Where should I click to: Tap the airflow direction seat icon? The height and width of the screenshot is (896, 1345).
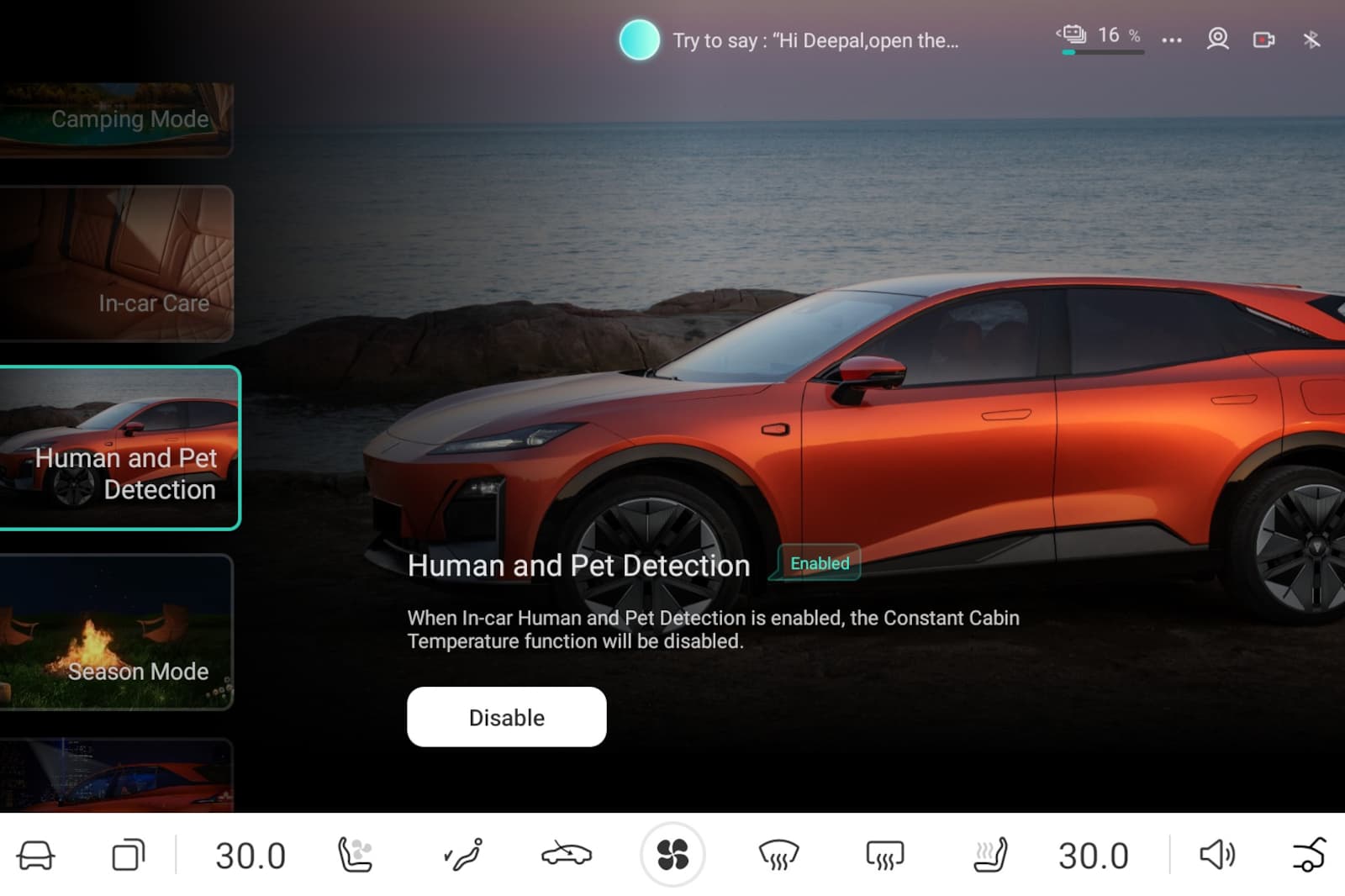(462, 855)
